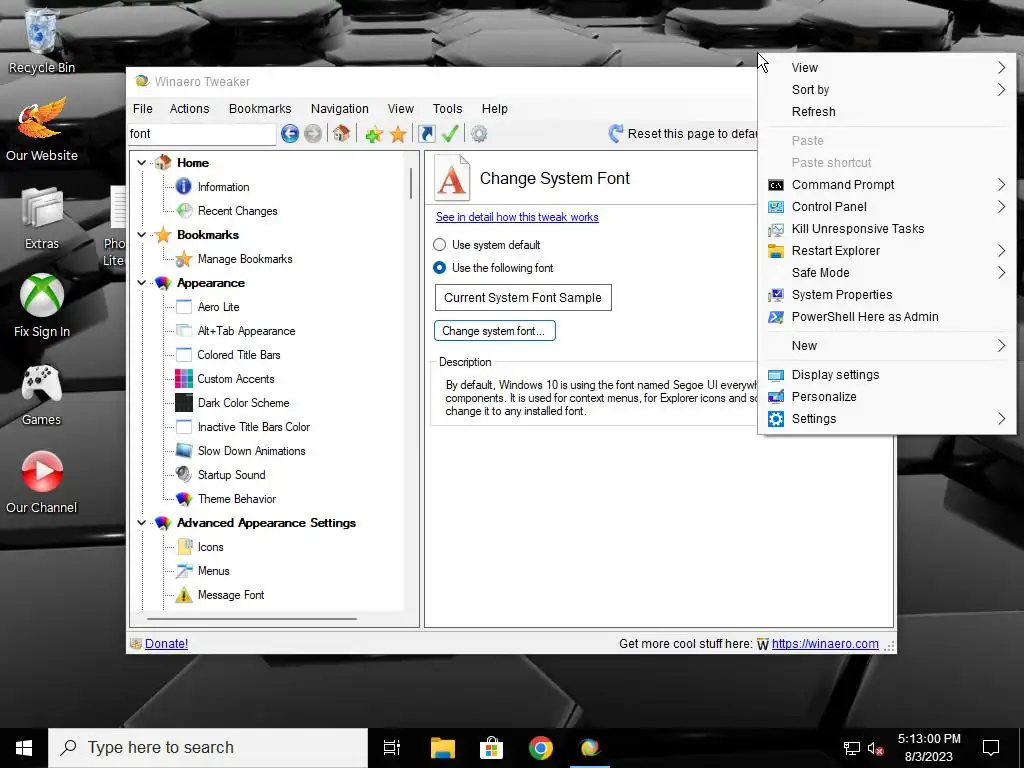This screenshot has width=1024, height=768.
Task: Click the Home toolbar icon
Action: click(x=341, y=134)
